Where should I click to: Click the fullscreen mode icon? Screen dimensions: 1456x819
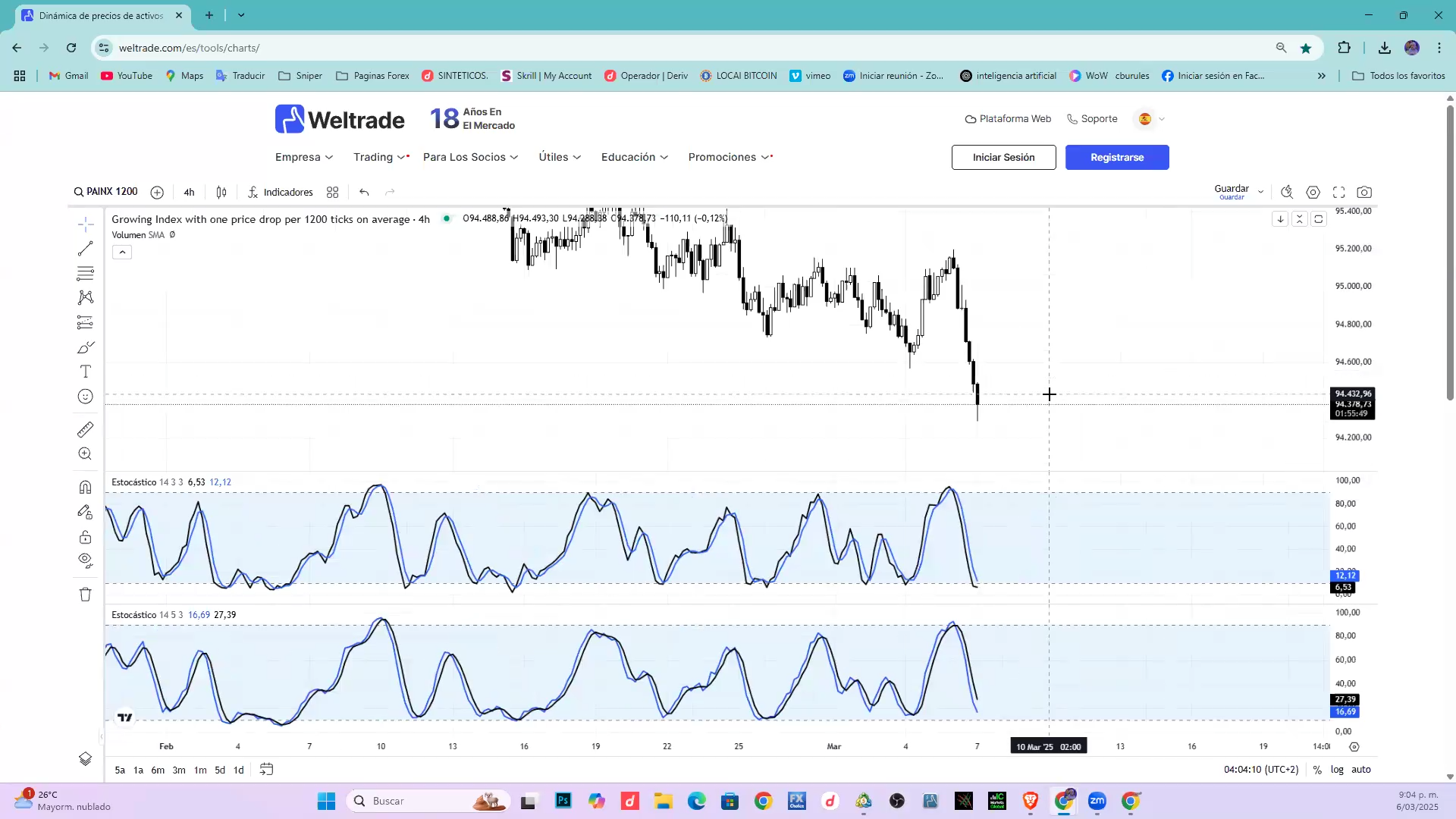(1339, 193)
